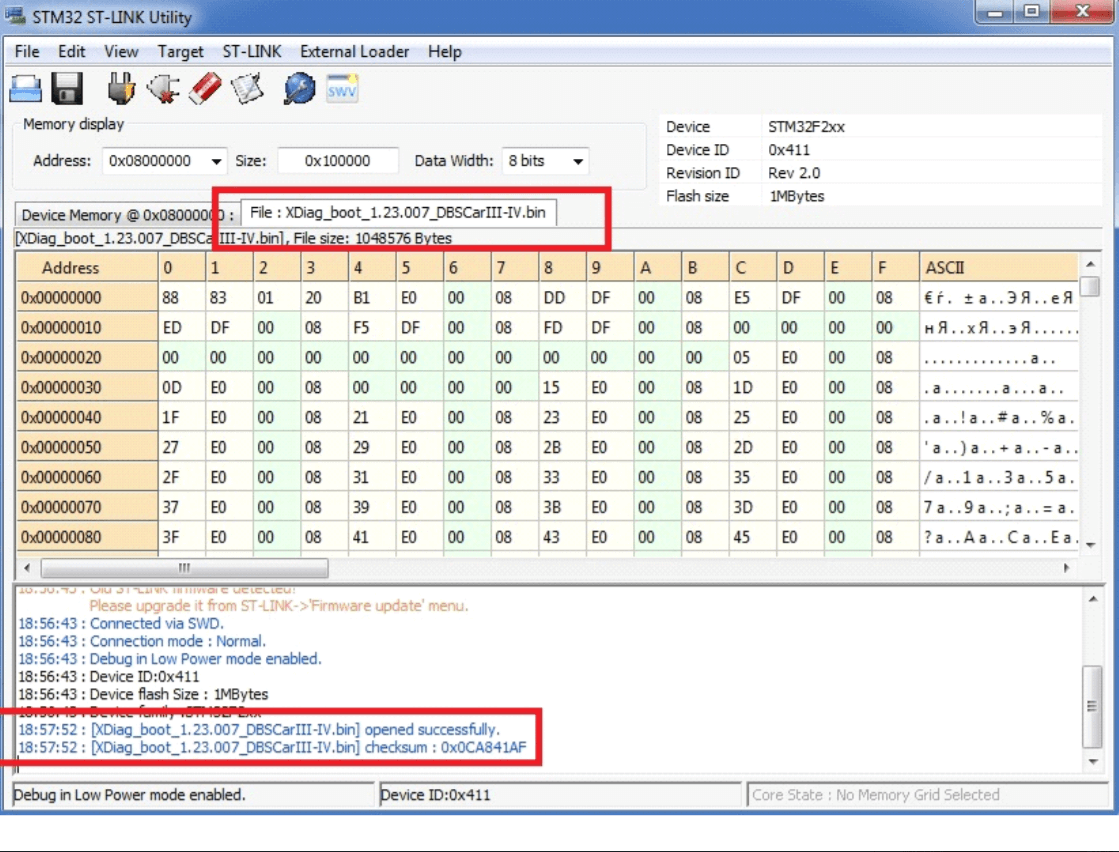Select the 0x00000040 address row label

click(87, 417)
